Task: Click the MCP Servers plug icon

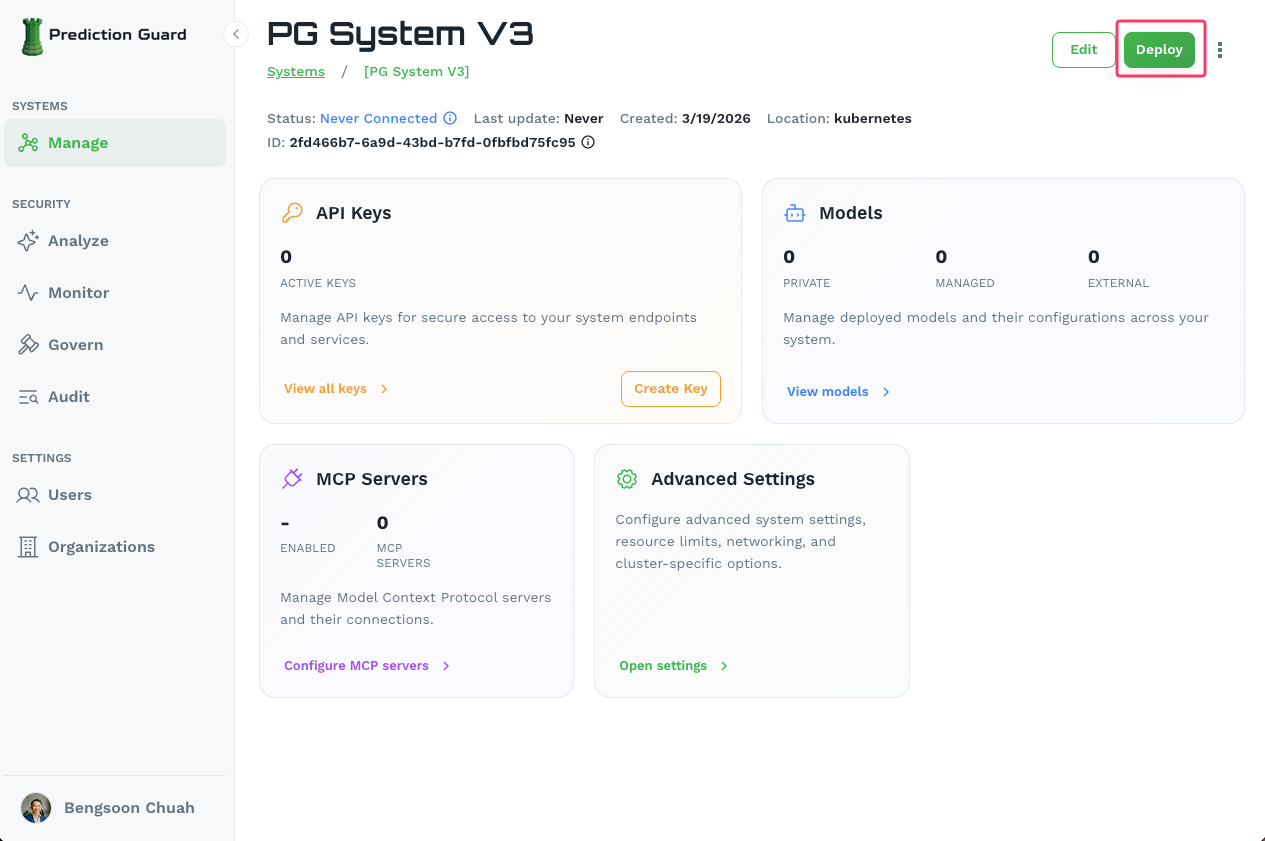Action: 292,478
